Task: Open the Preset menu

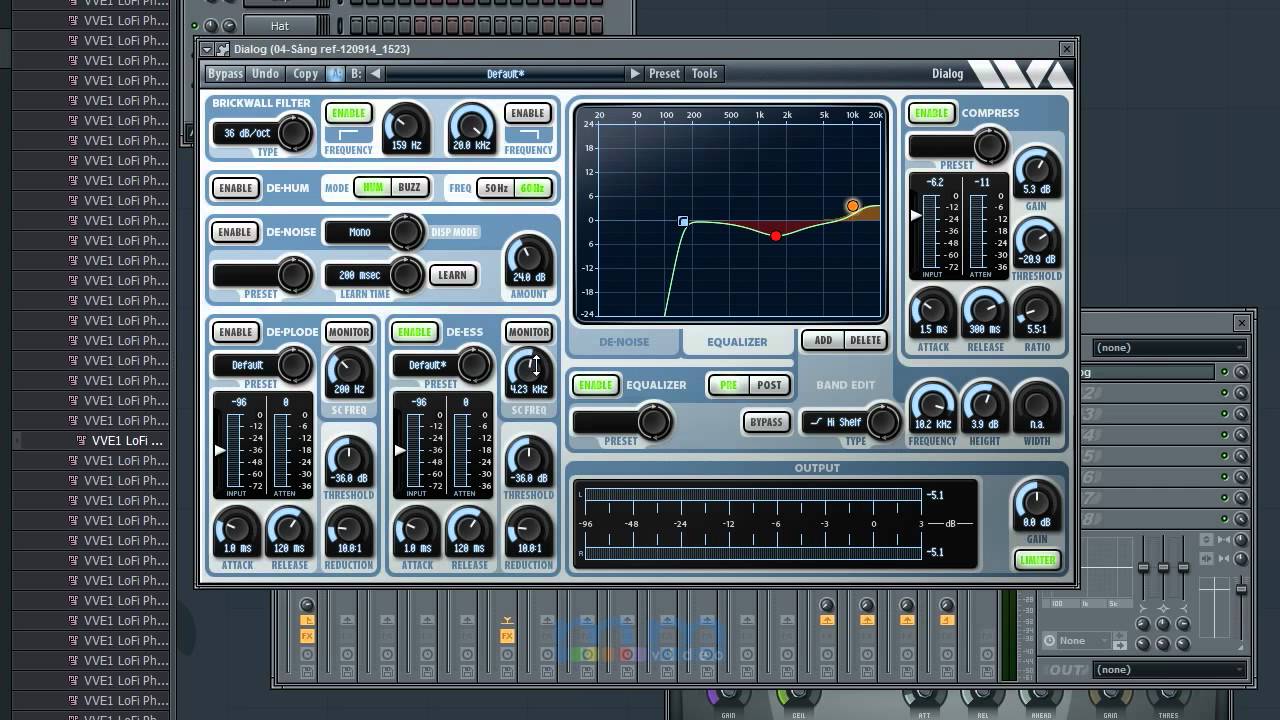Action: click(x=664, y=74)
